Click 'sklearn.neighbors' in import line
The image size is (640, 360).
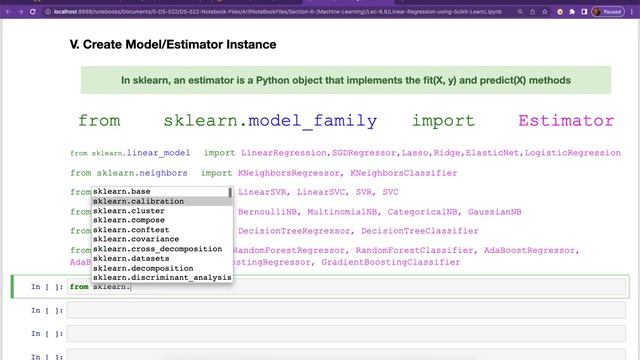tap(142, 173)
